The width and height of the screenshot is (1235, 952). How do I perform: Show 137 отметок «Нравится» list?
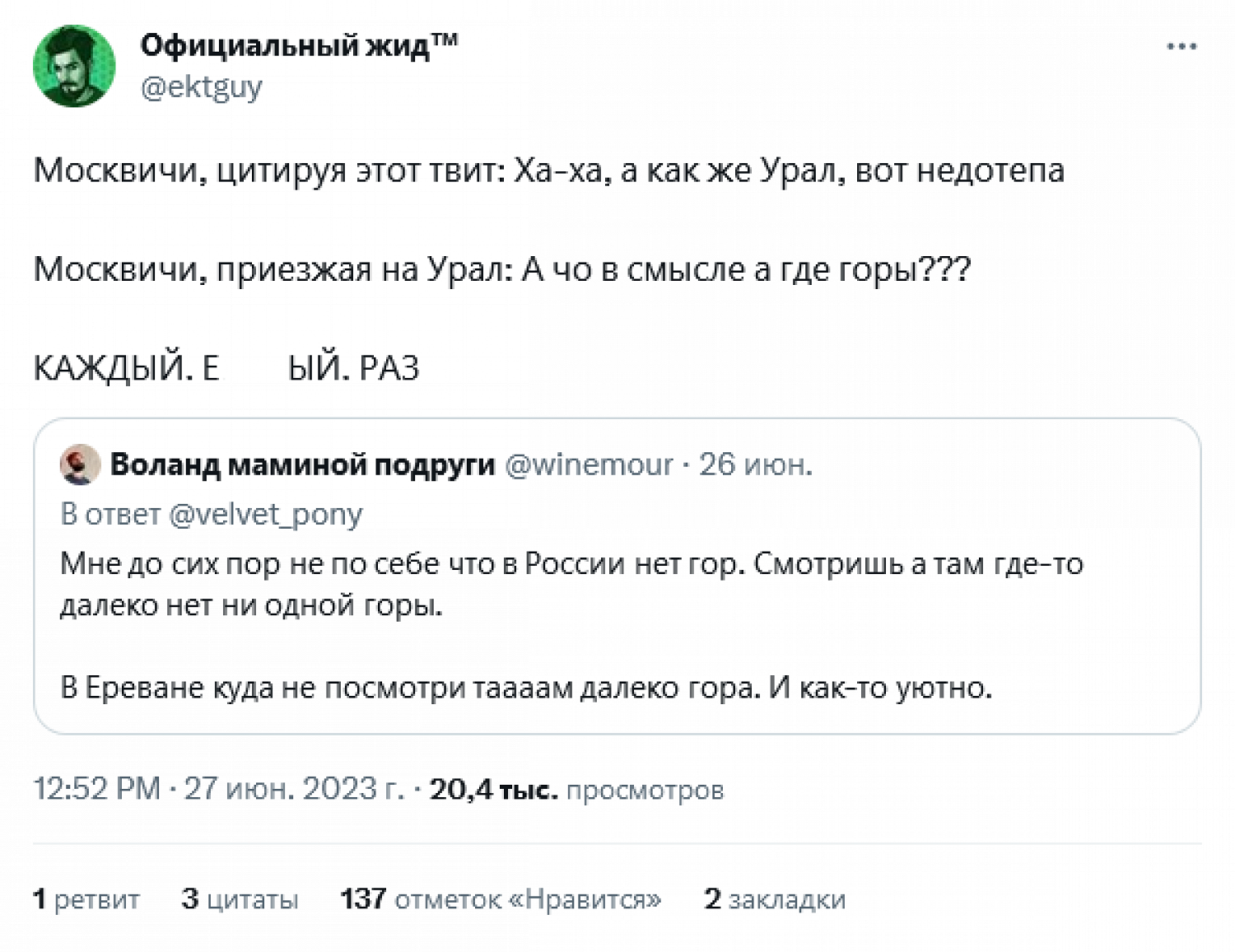tap(501, 898)
